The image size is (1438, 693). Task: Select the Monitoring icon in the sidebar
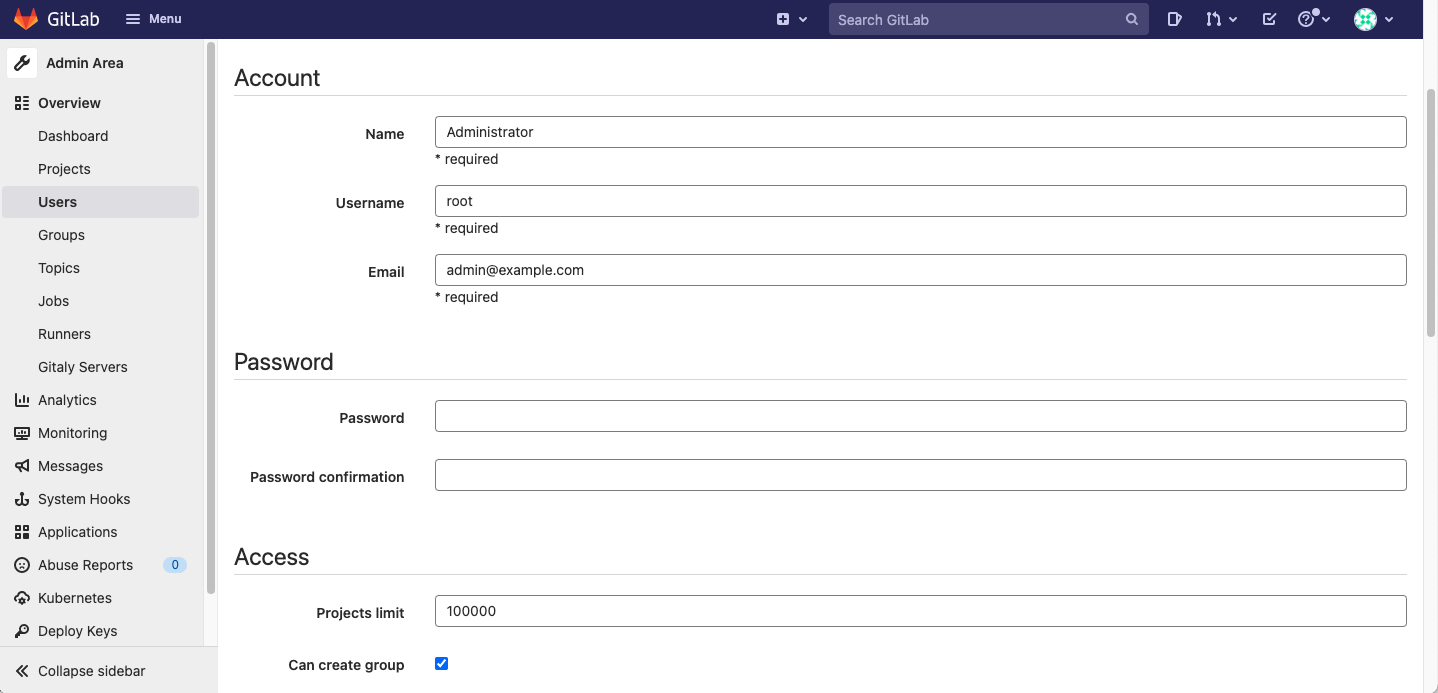(22, 433)
